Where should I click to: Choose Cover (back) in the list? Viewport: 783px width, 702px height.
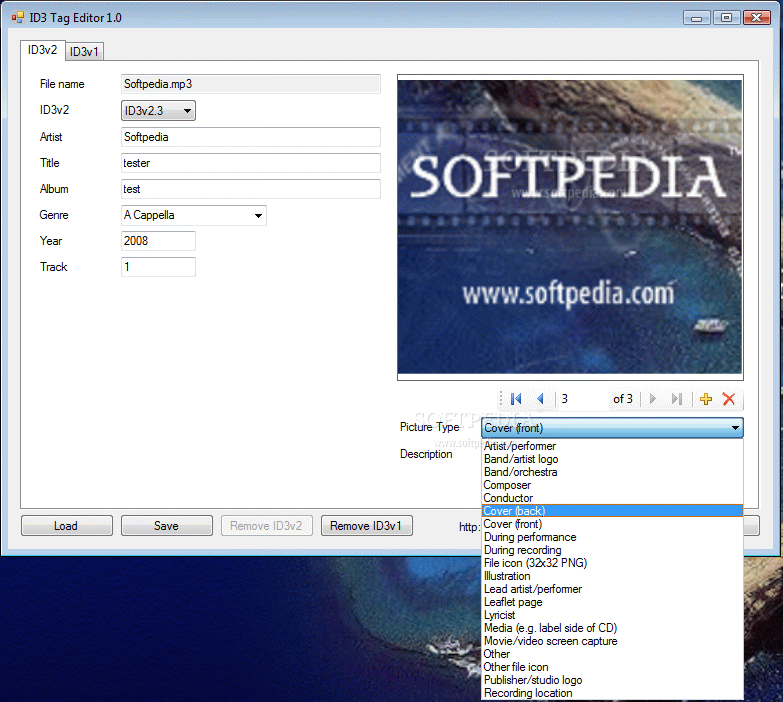(612, 511)
